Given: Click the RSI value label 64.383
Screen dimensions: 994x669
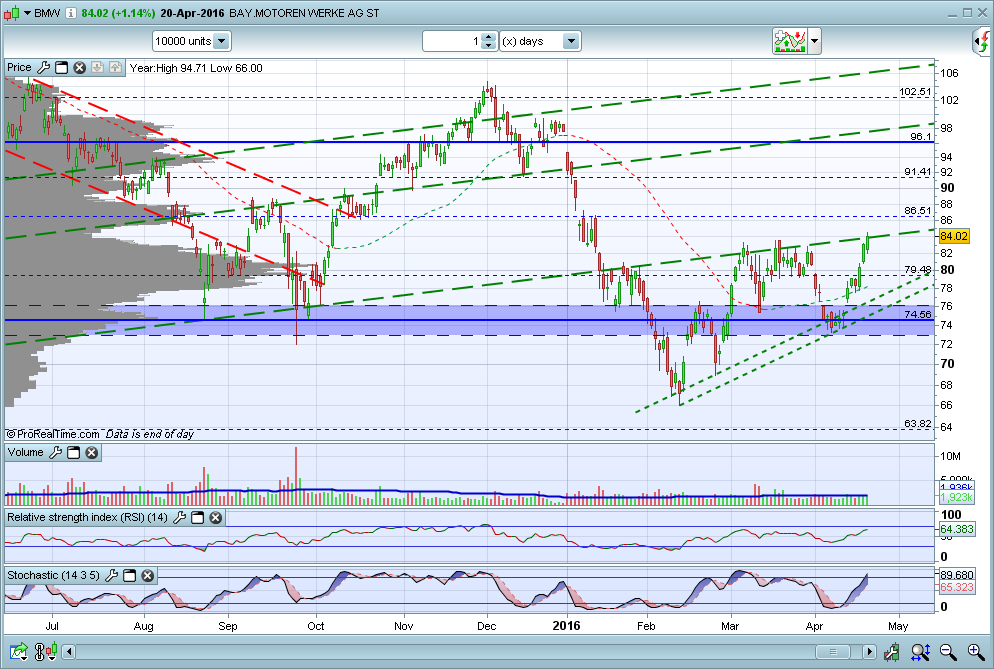Looking at the screenshot, I should [x=956, y=529].
